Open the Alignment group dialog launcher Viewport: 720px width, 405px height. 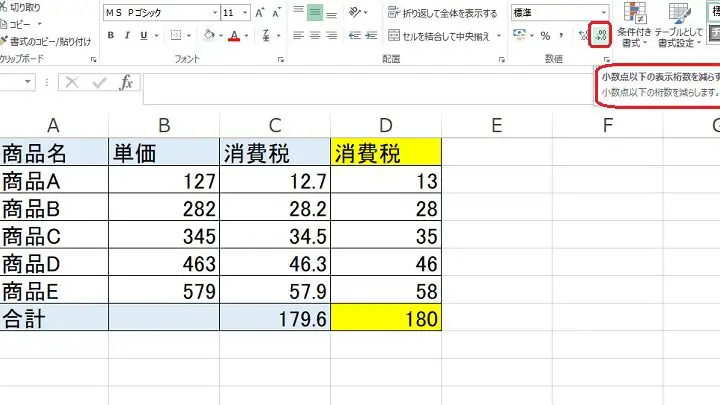[x=502, y=59]
